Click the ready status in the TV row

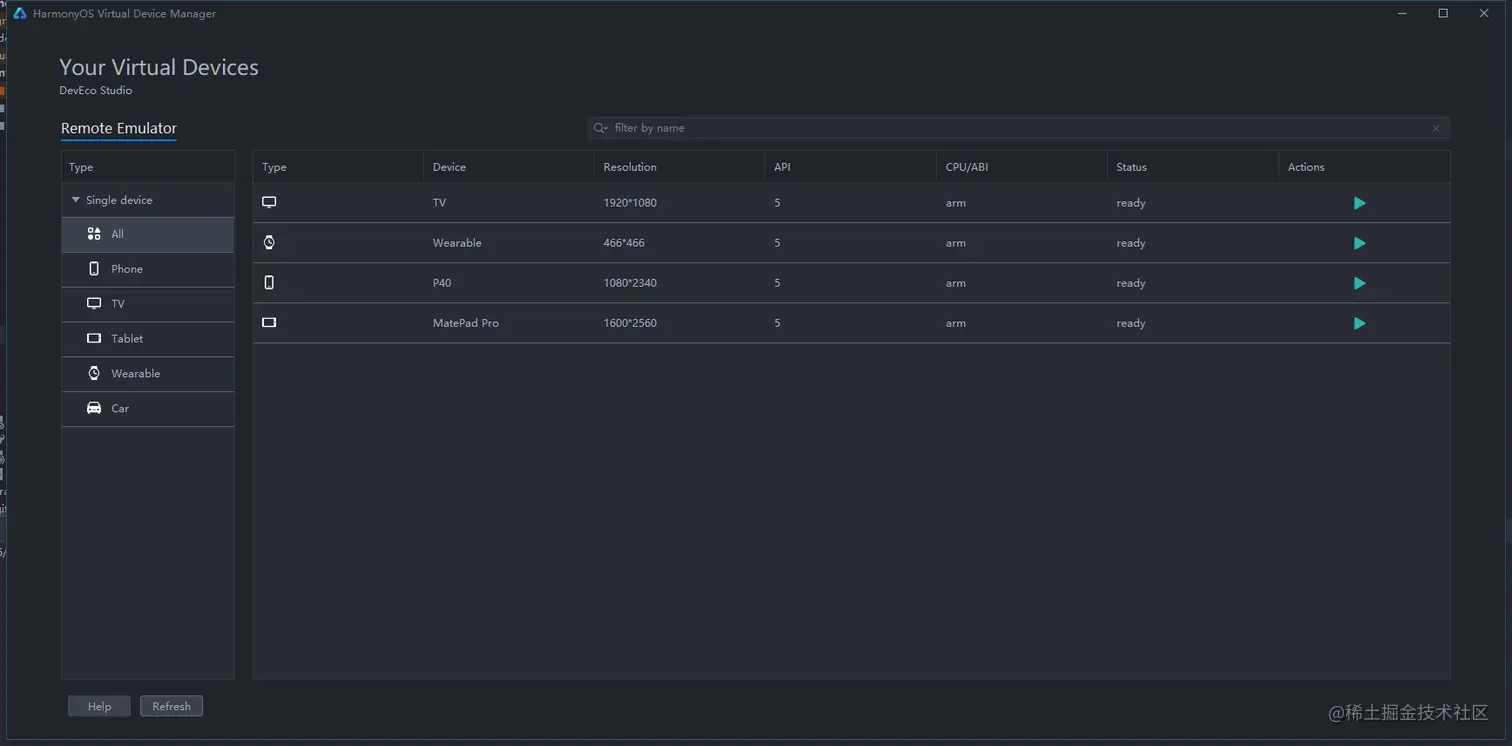click(x=1131, y=203)
